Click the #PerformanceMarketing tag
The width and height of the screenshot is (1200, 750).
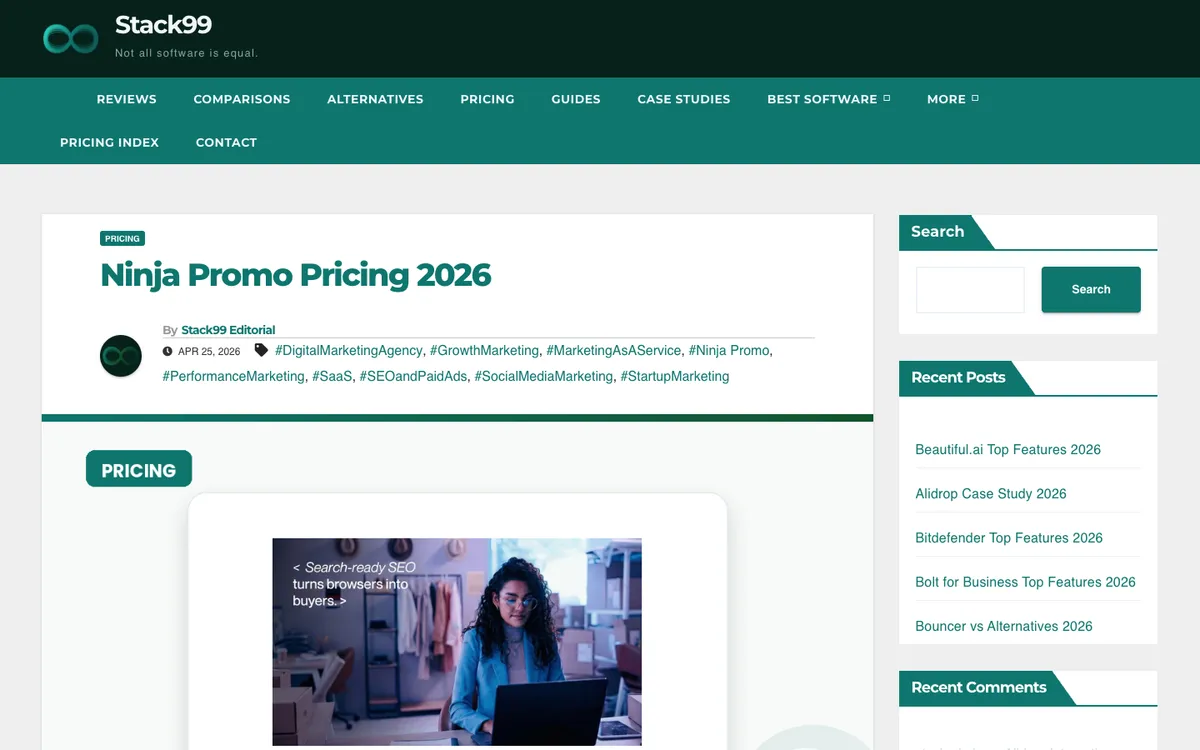pos(233,376)
